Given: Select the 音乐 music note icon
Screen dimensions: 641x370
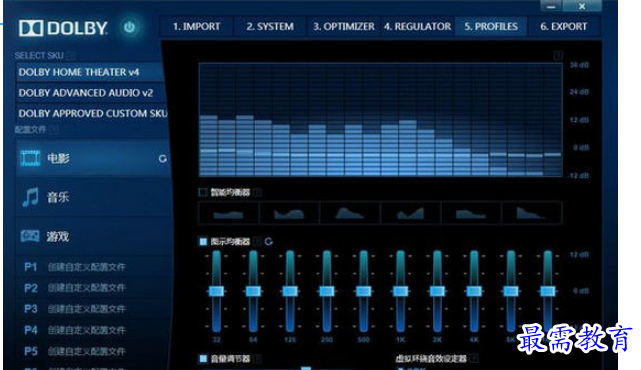Looking at the screenshot, I should pos(30,197).
